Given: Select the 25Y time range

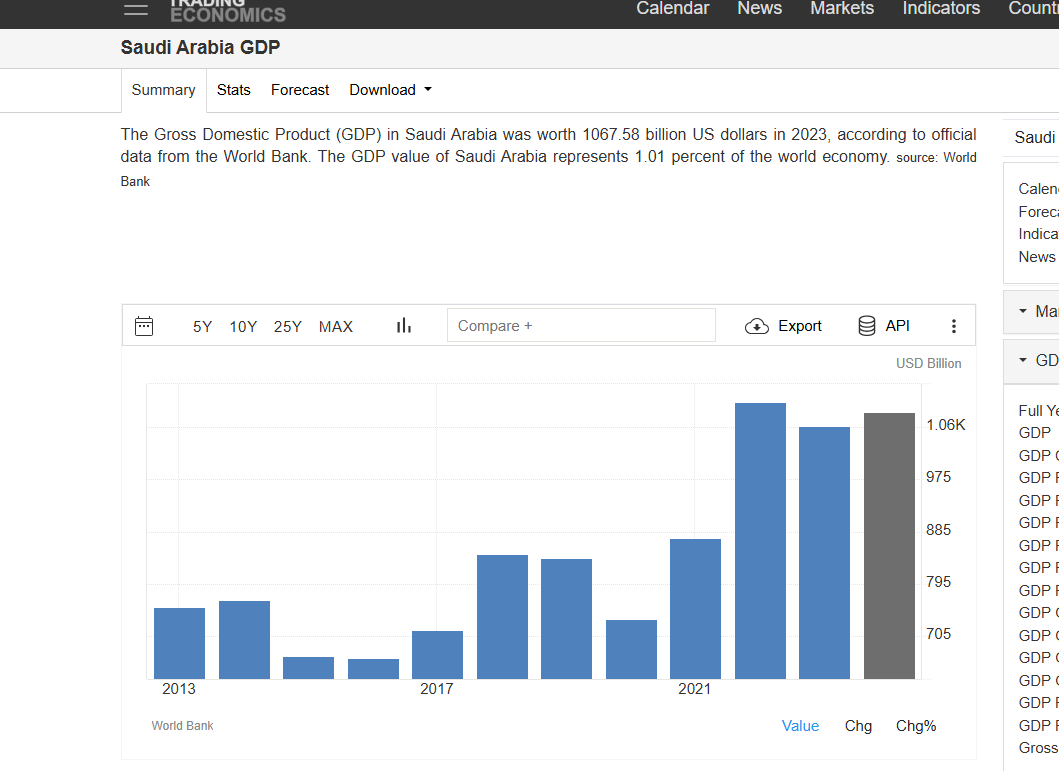Looking at the screenshot, I should (x=288, y=326).
